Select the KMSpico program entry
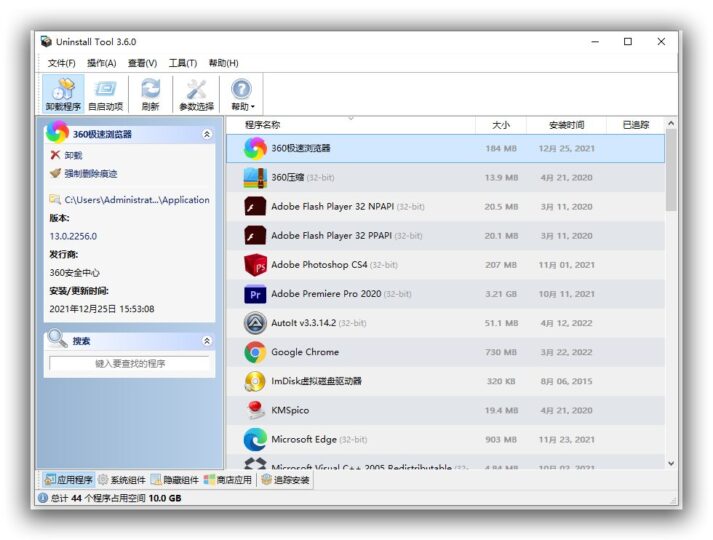Image resolution: width=713 pixels, height=540 pixels. pos(291,410)
